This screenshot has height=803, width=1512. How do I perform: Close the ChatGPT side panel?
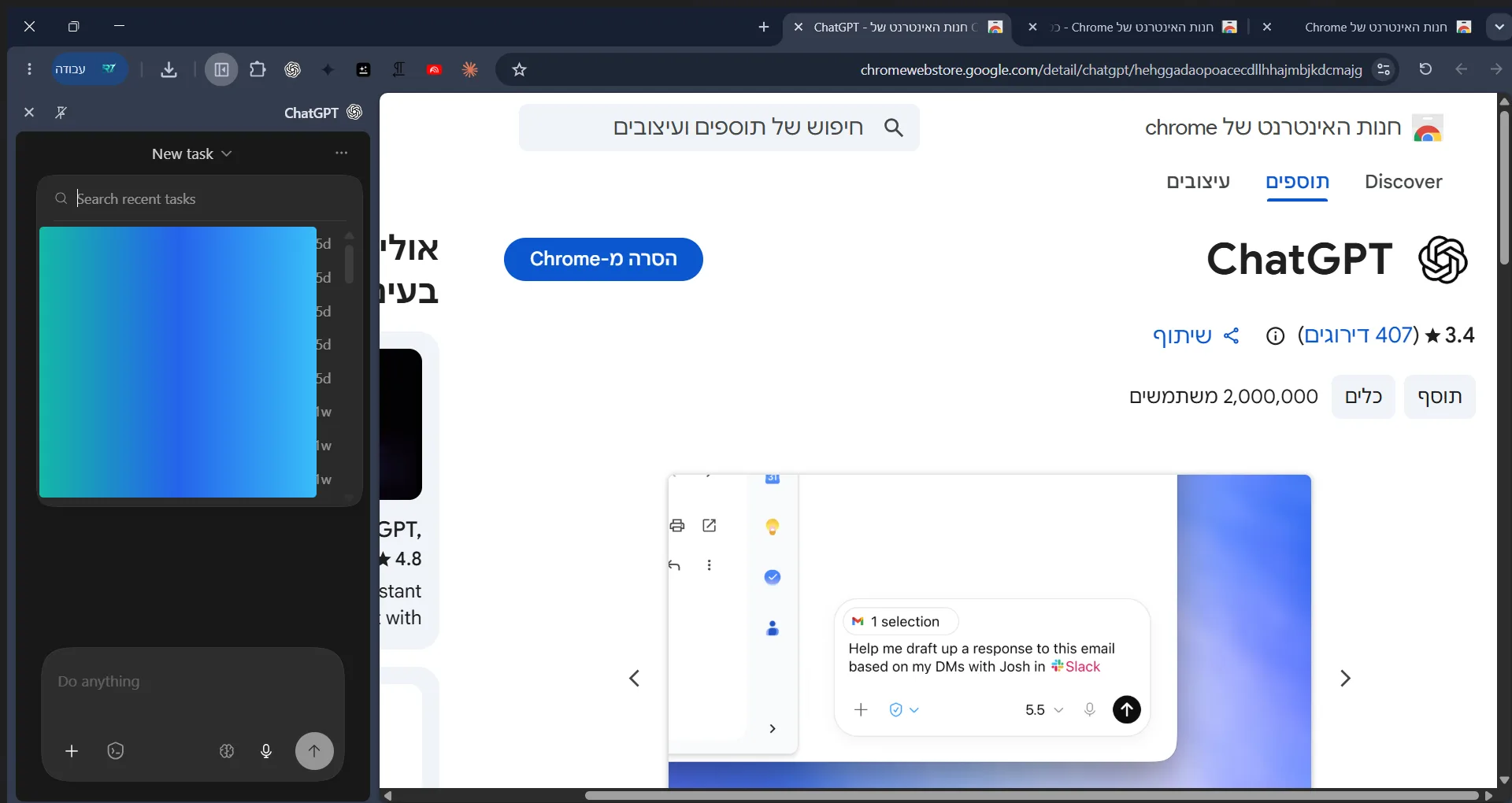click(29, 113)
